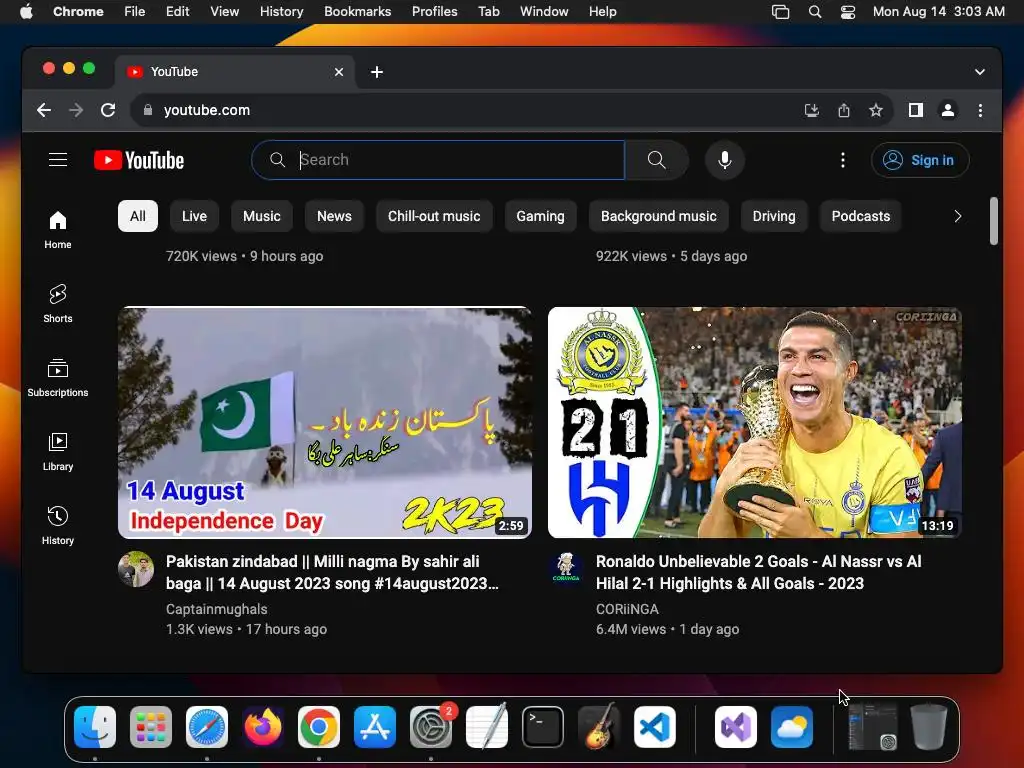Open YouTube settings three-dot menu
Screen dimensions: 1024x768
pos(842,160)
